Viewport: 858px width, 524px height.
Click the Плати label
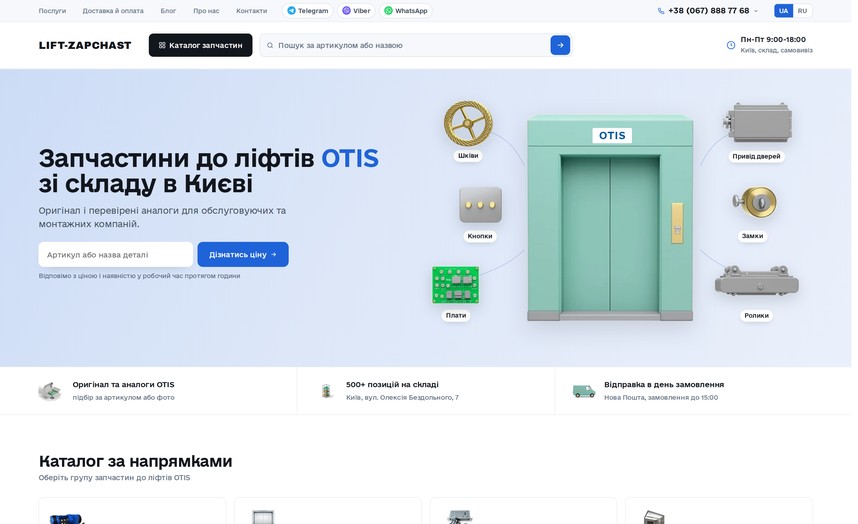pos(456,316)
